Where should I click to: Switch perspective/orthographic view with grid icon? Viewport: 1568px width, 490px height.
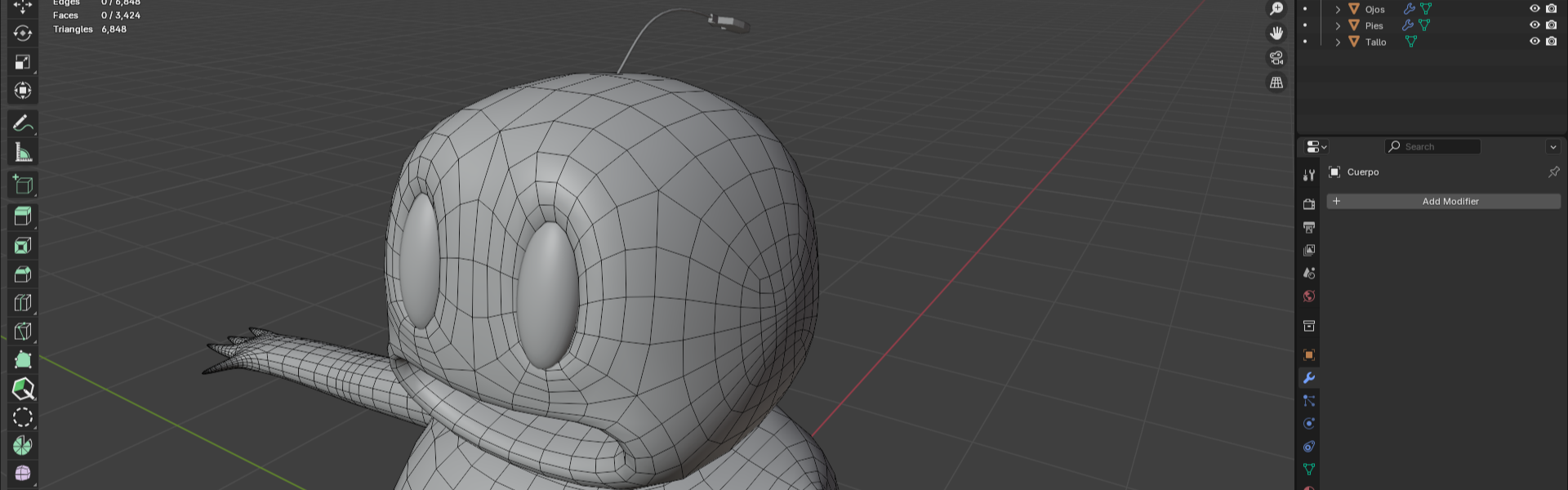click(x=1276, y=82)
